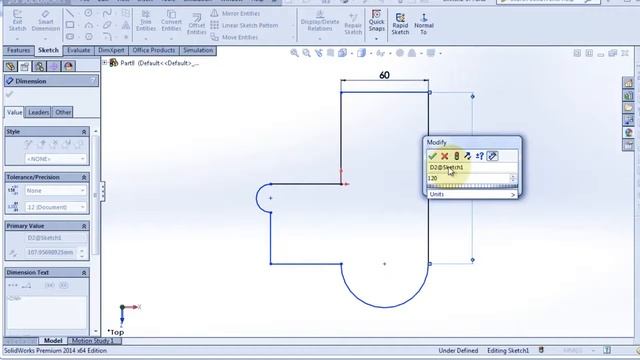Screen dimensions: 640x360
Task: Open the Quick Snaps tool
Action: (x=376, y=21)
